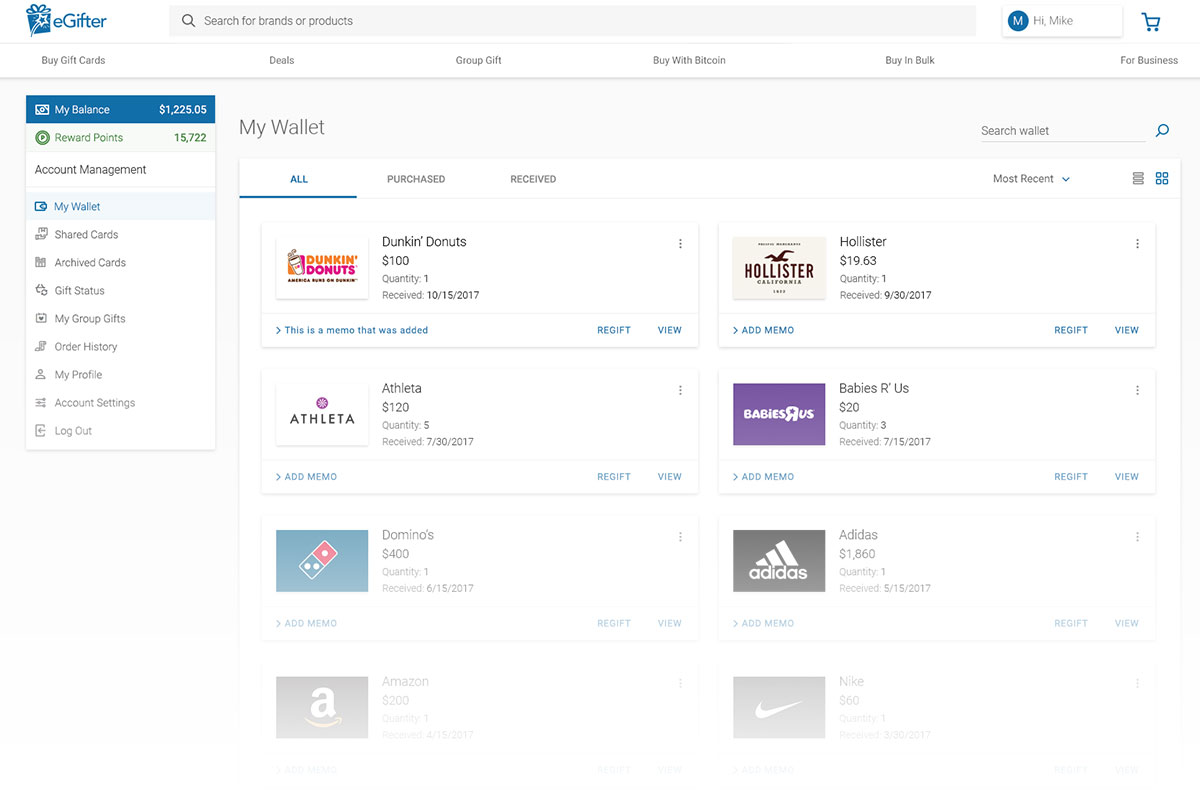The width and height of the screenshot is (1200, 800).
Task: View the Hollister card
Action: point(1127,330)
